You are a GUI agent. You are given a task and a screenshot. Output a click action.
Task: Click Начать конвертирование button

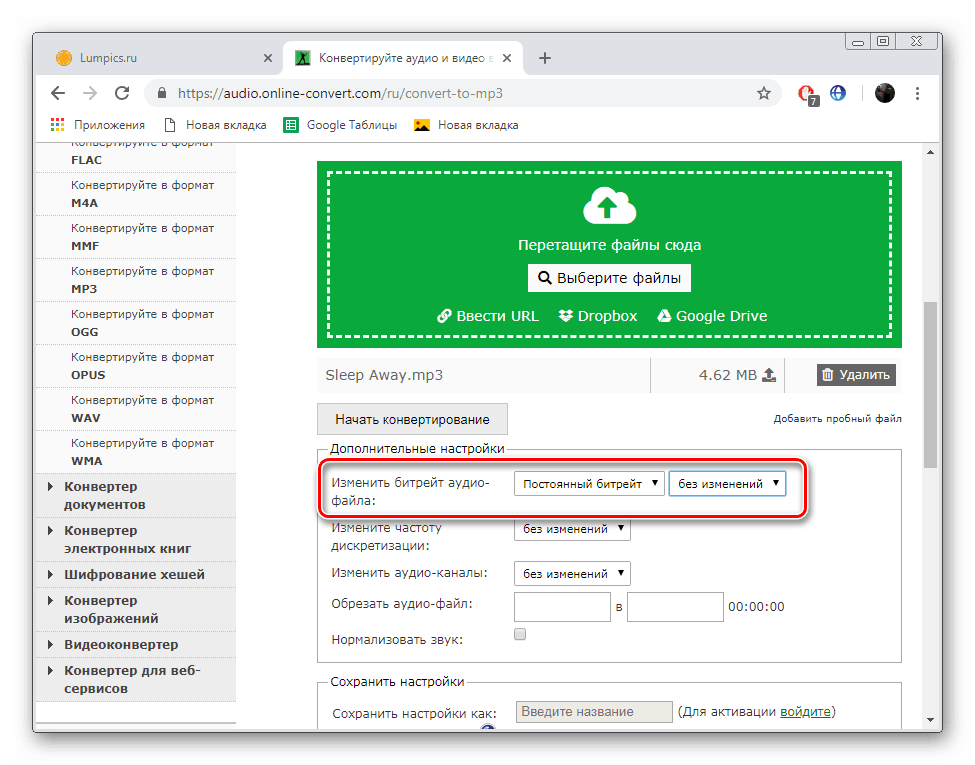(x=412, y=419)
